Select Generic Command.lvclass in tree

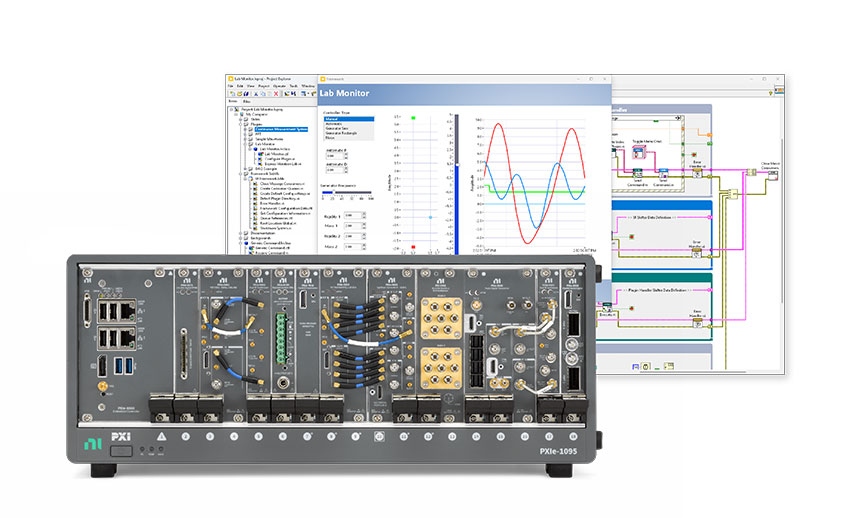click(273, 243)
